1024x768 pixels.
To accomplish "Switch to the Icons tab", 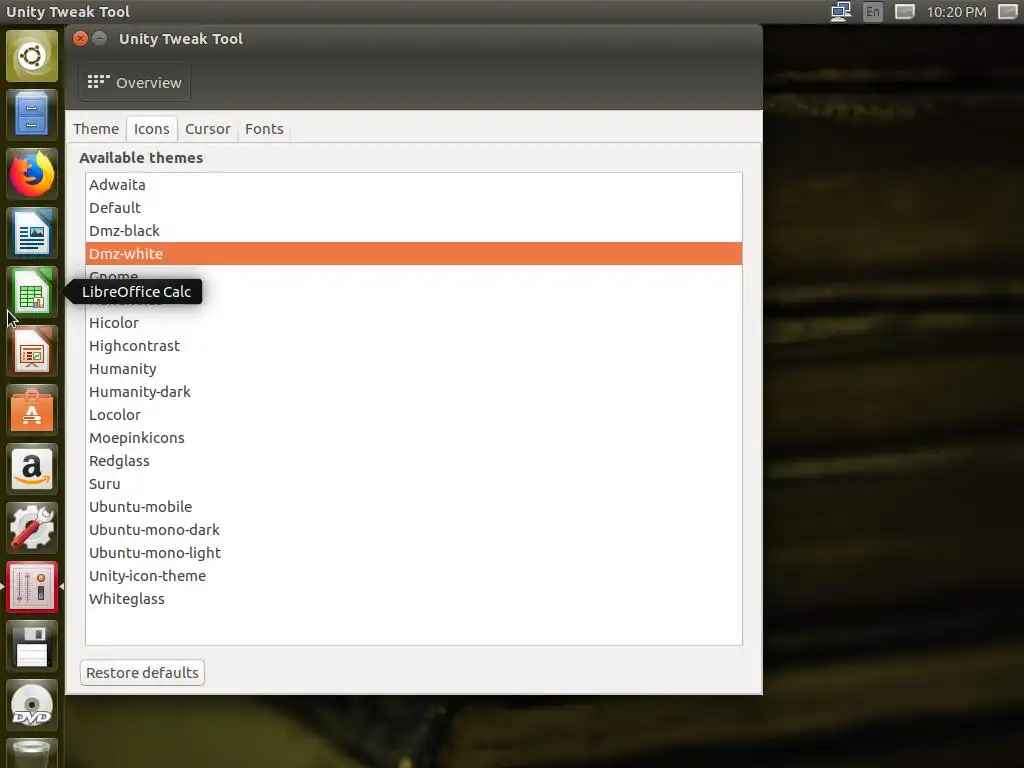I will pyautogui.click(x=152, y=129).
